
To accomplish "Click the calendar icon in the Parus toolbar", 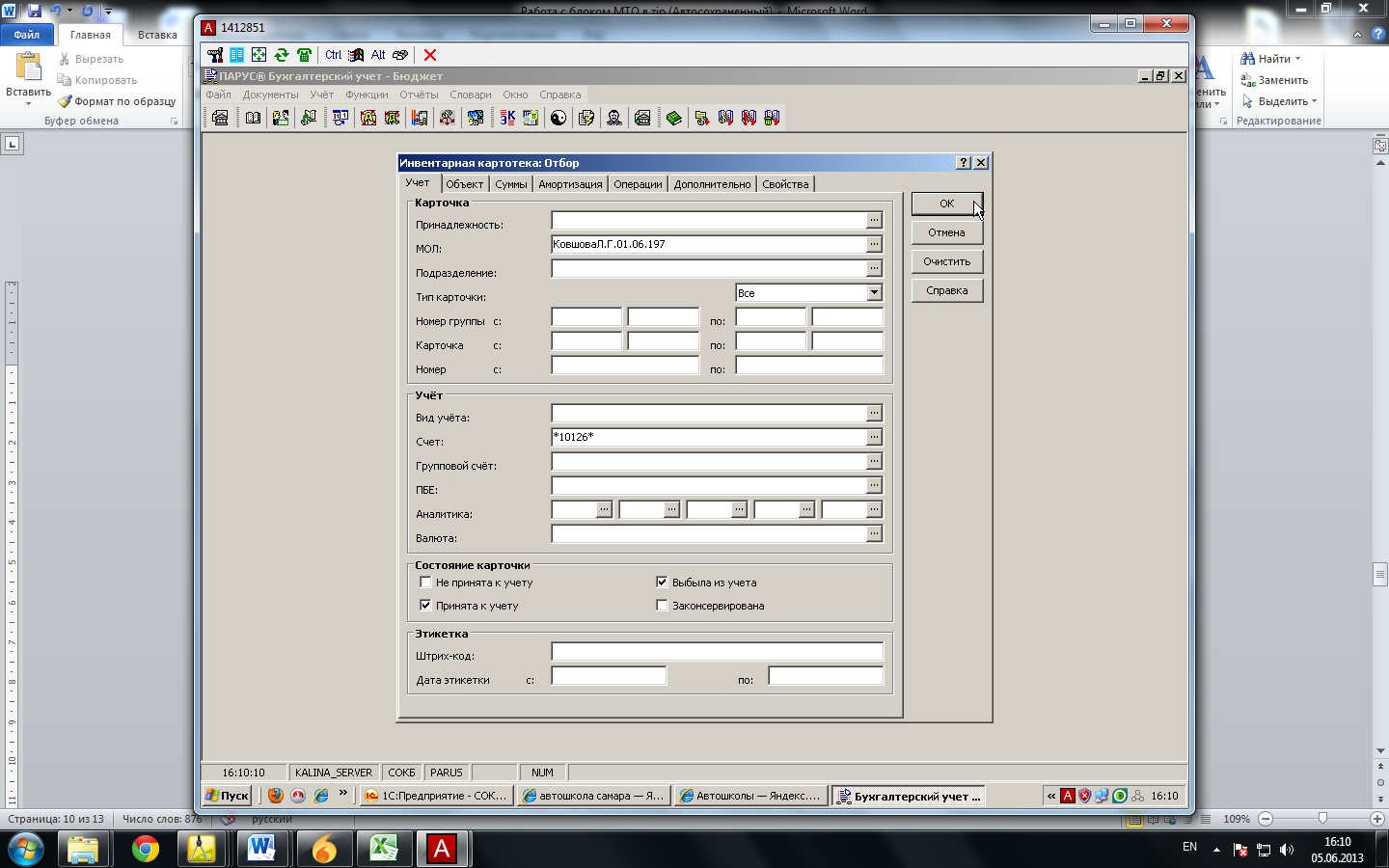I will 340,118.
